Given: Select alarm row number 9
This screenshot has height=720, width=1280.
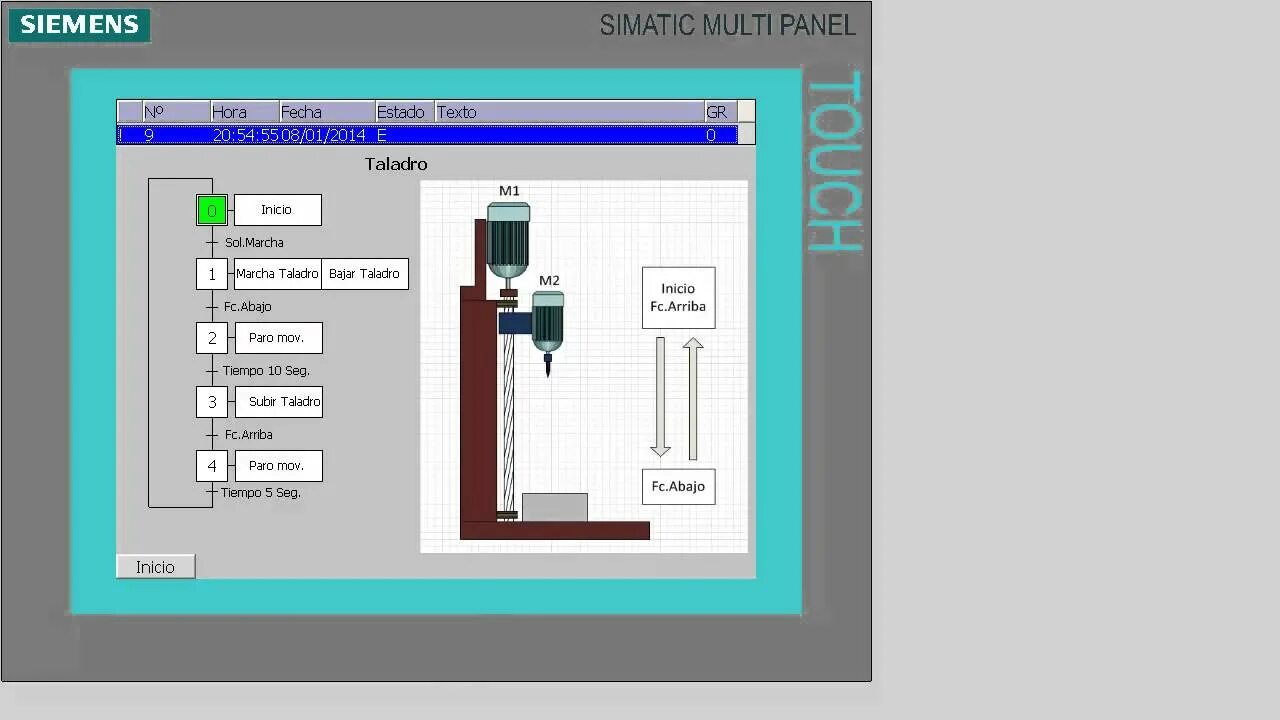Looking at the screenshot, I should [427, 135].
